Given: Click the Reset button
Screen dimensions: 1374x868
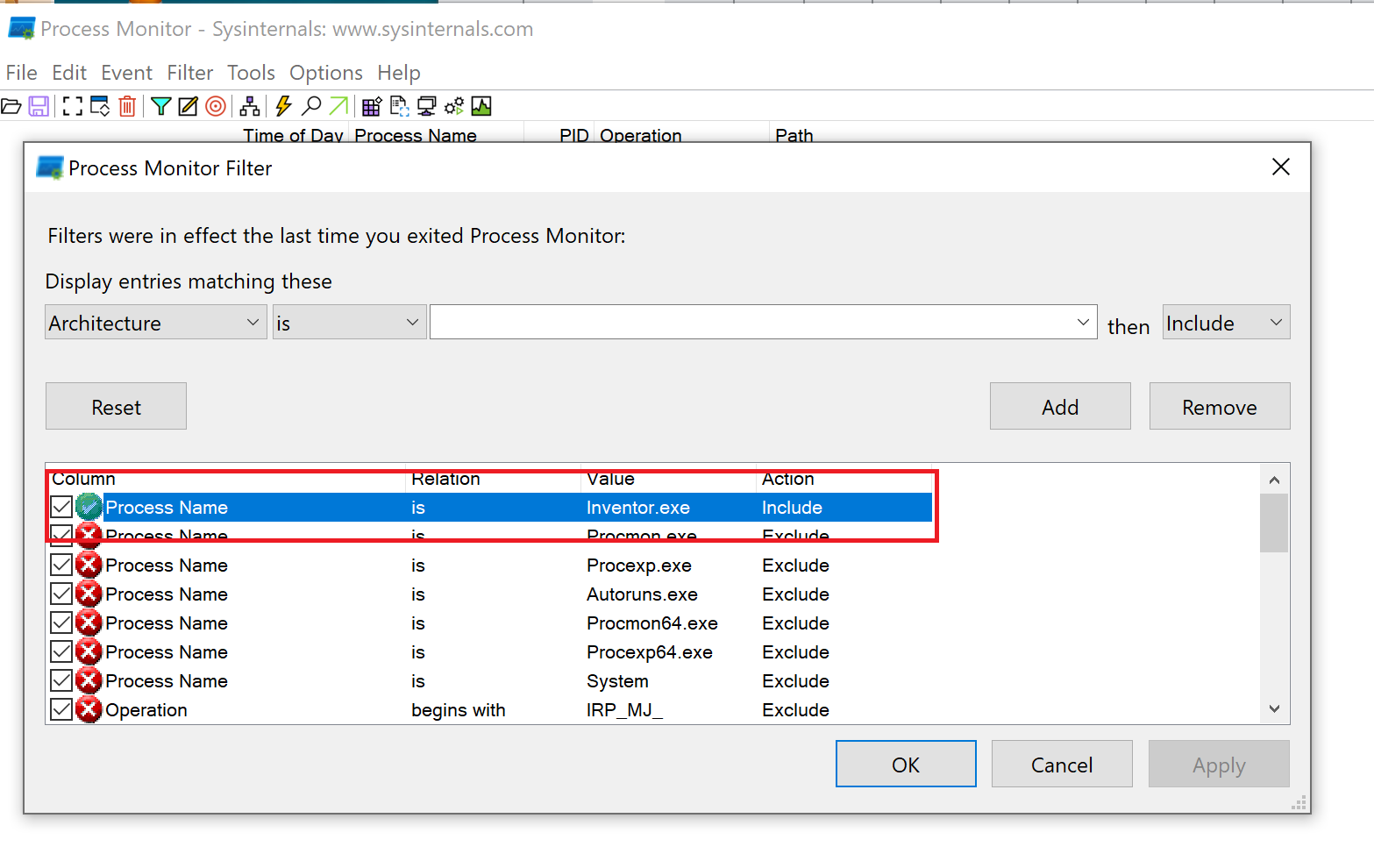Looking at the screenshot, I should pyautogui.click(x=115, y=406).
